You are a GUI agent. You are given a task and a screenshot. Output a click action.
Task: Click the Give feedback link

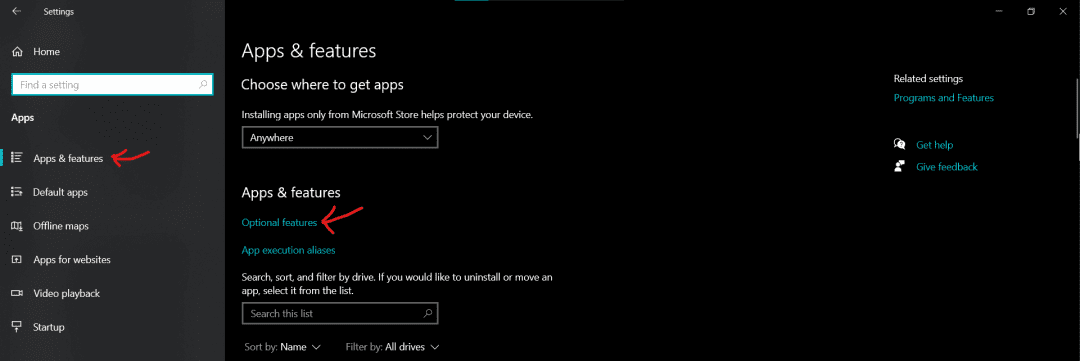tap(947, 167)
